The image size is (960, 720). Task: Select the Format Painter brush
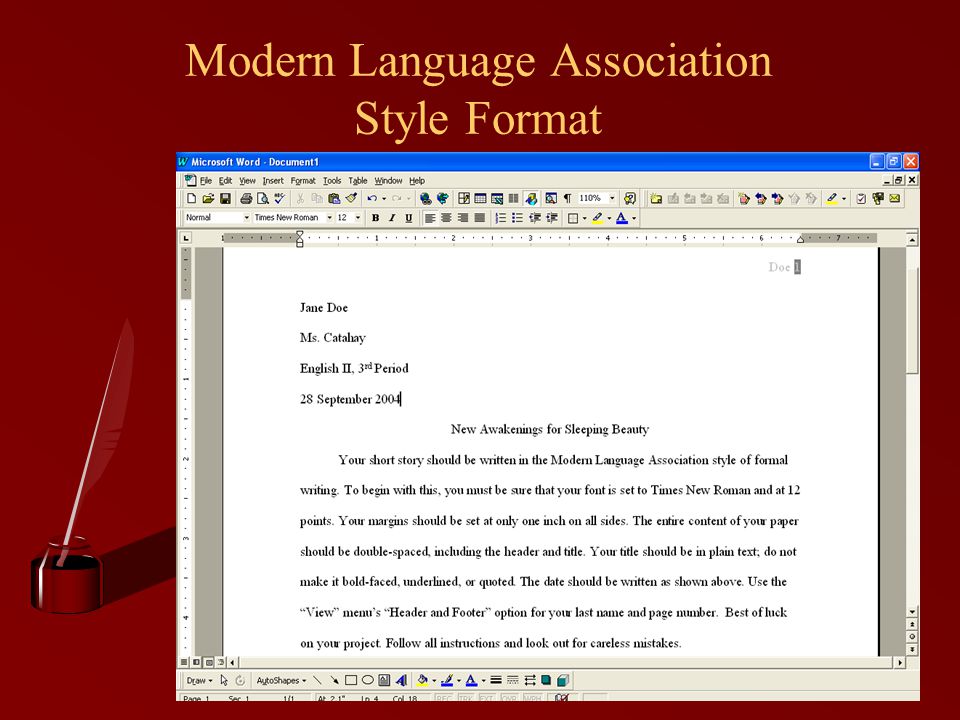point(351,198)
